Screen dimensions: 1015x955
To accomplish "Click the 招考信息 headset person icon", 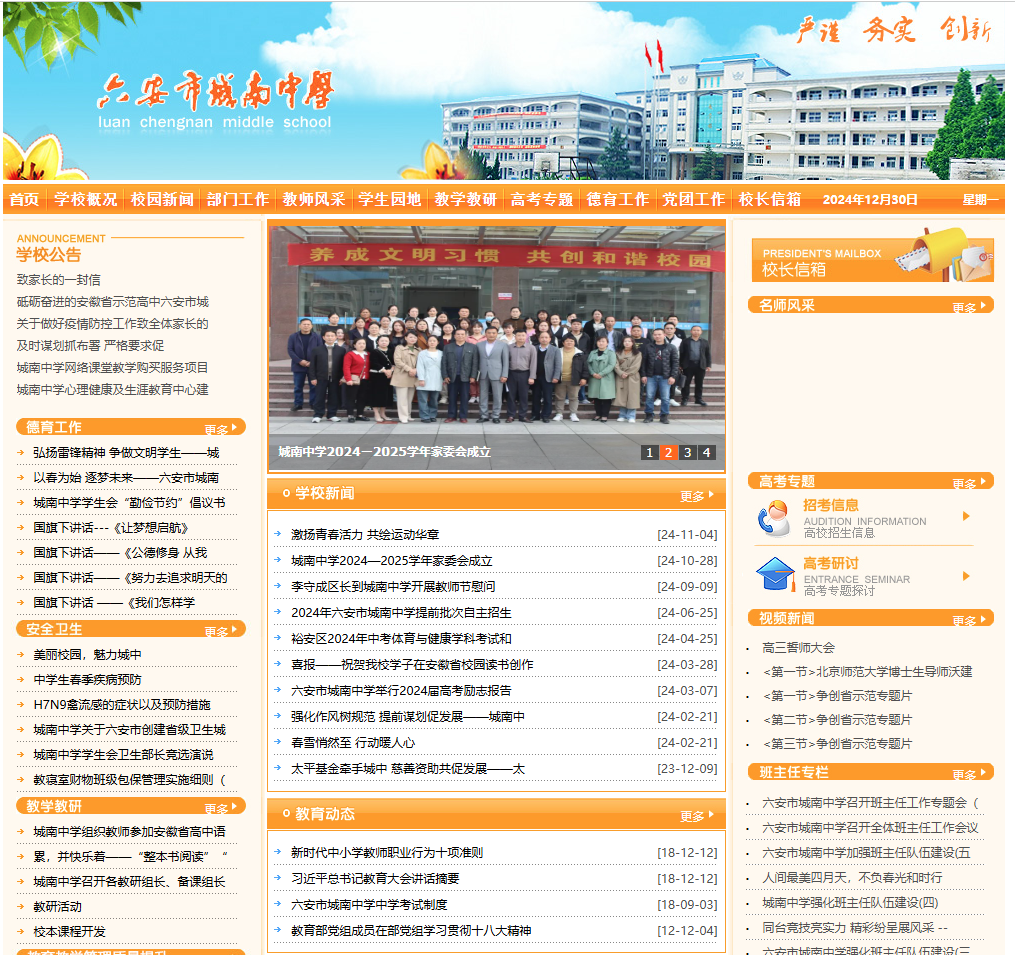I will click(x=773, y=518).
